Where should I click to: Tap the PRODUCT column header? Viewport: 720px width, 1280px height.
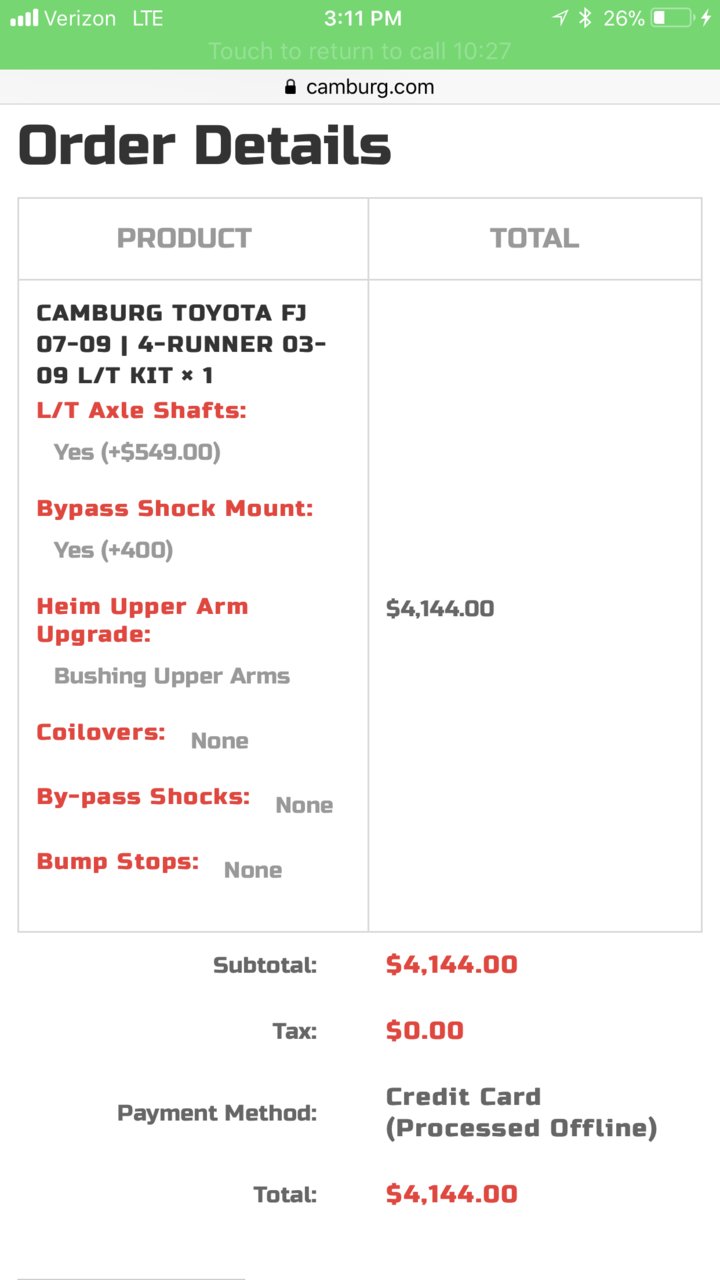(x=184, y=238)
